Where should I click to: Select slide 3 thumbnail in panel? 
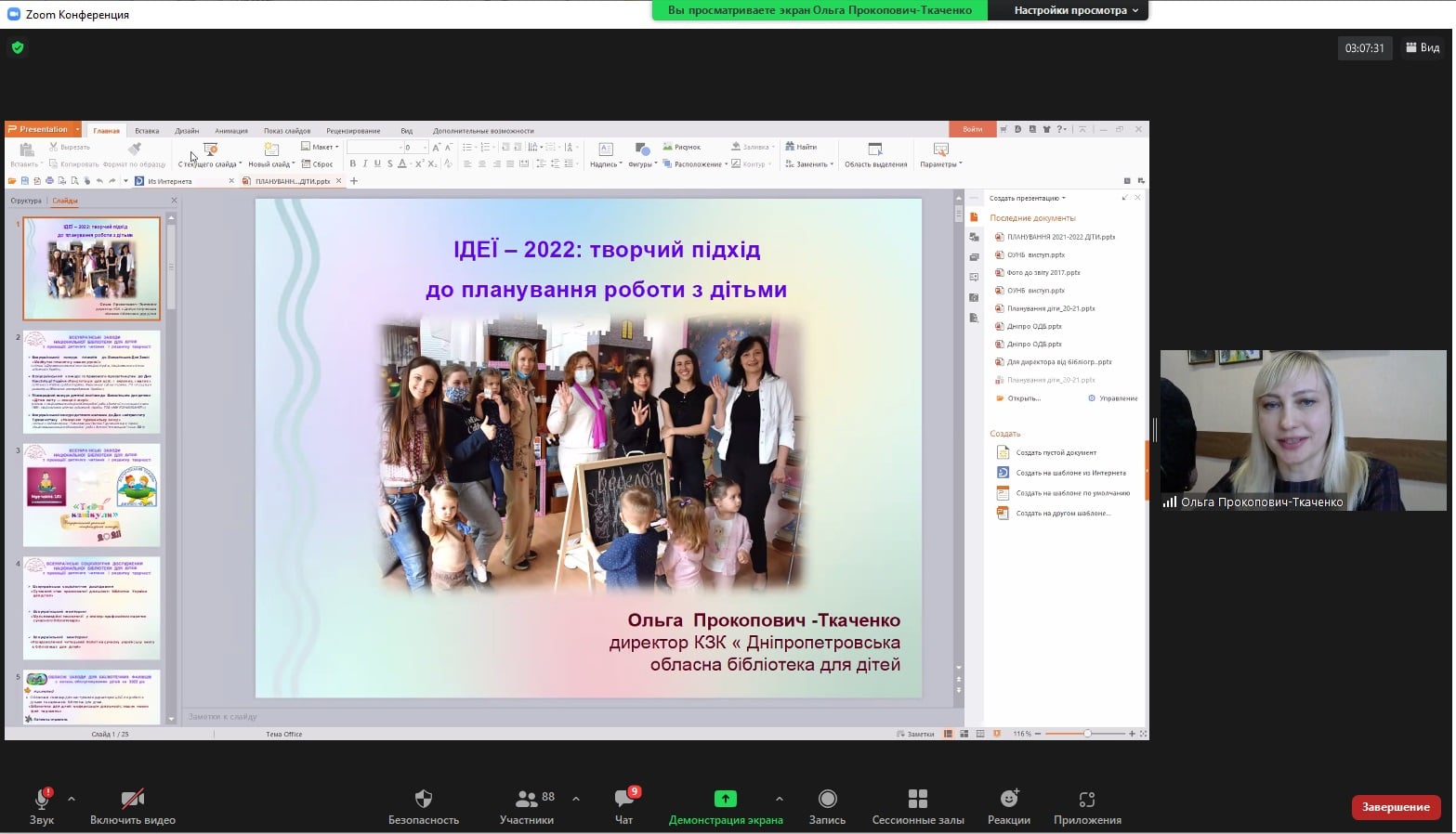coord(92,495)
